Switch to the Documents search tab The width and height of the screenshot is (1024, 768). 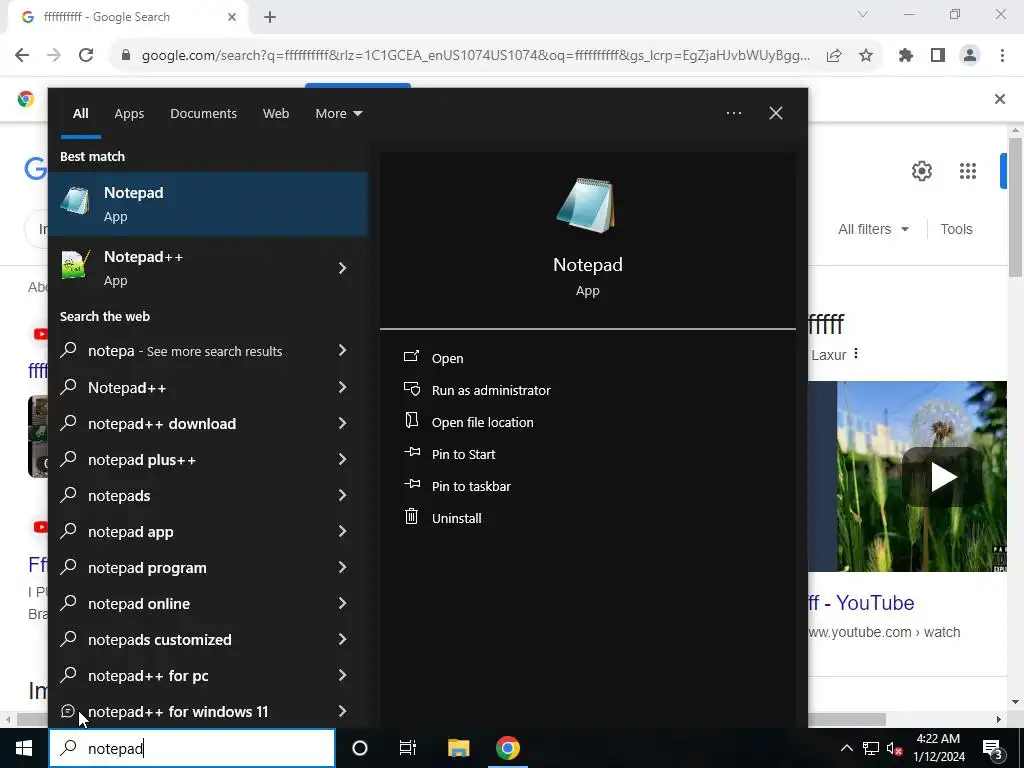click(203, 113)
